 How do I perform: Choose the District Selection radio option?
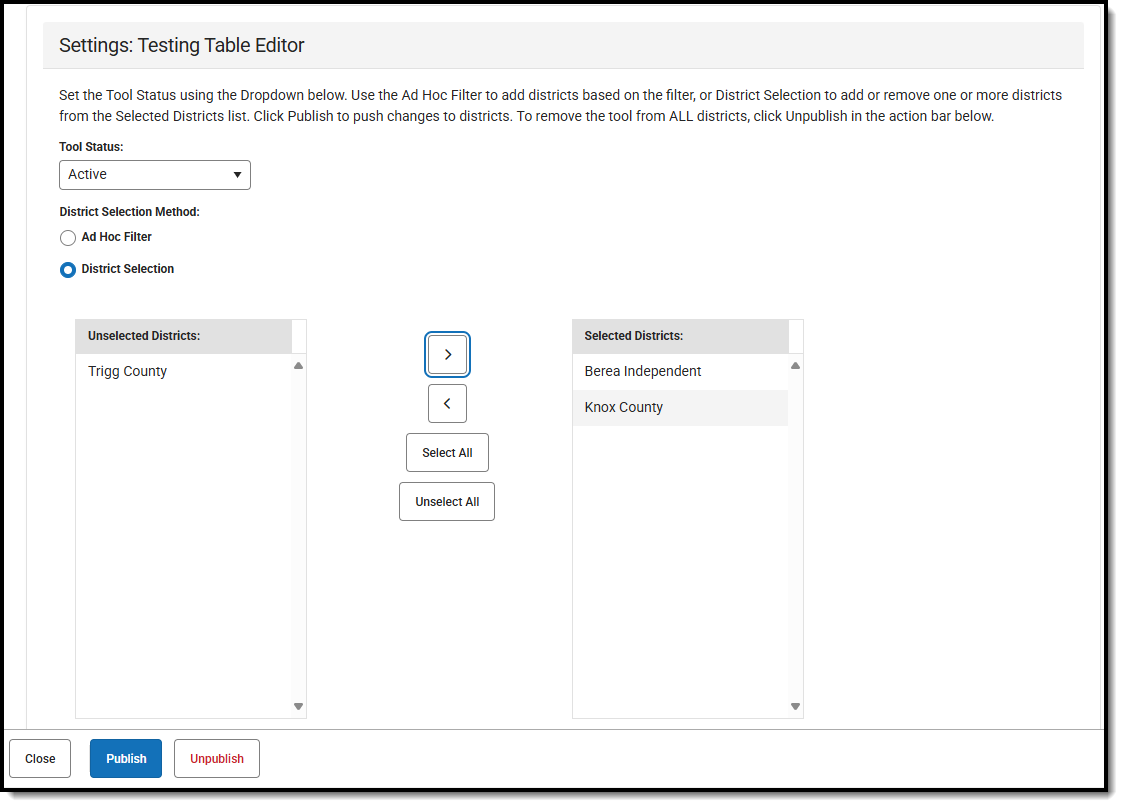(x=68, y=270)
